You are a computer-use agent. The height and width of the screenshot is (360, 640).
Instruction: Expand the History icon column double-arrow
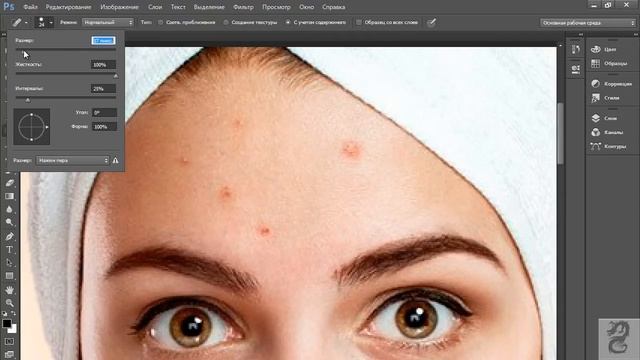pyautogui.click(x=581, y=35)
